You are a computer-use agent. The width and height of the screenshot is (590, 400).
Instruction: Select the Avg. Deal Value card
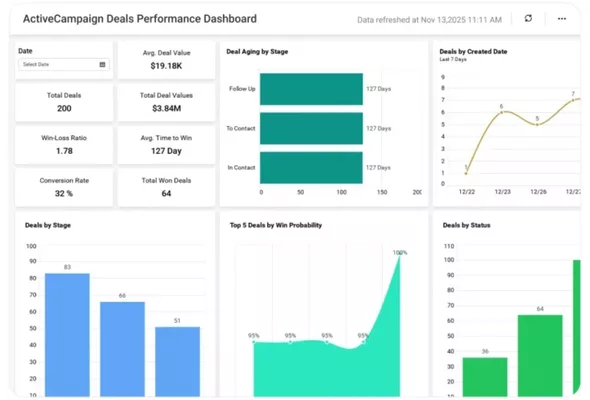[166, 60]
